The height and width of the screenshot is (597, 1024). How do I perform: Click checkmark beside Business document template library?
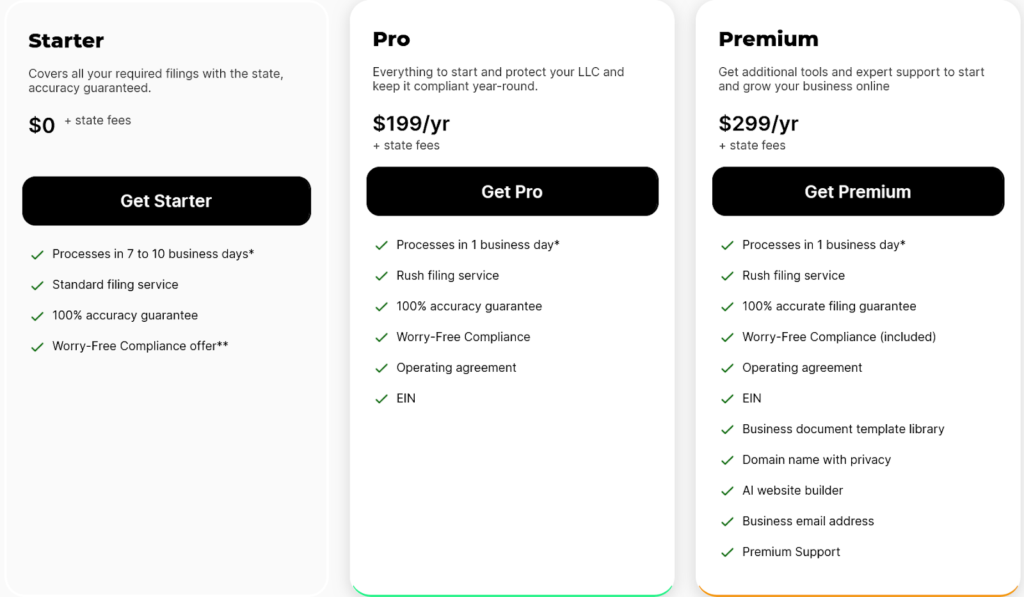click(727, 430)
